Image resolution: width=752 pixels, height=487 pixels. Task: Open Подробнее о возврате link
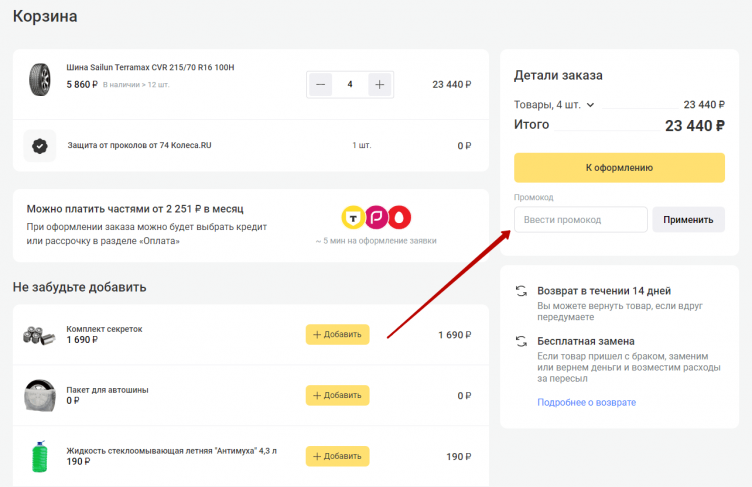[587, 402]
